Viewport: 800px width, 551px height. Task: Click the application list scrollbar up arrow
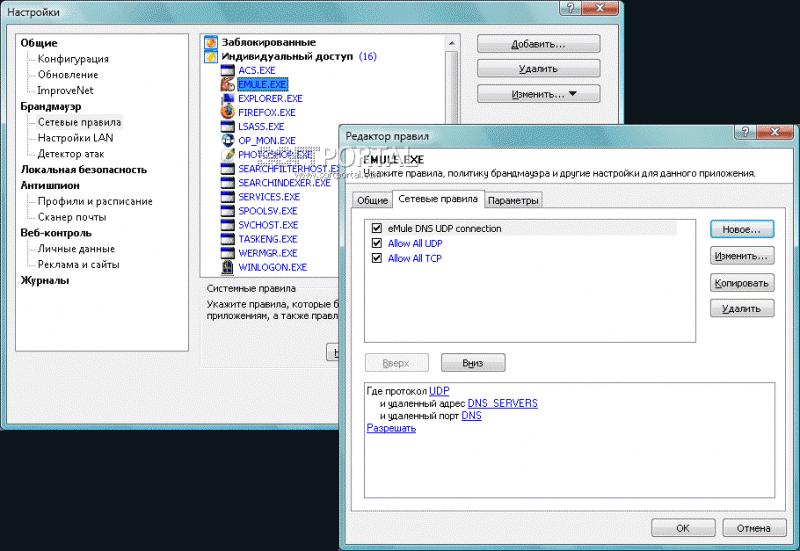coord(452,43)
